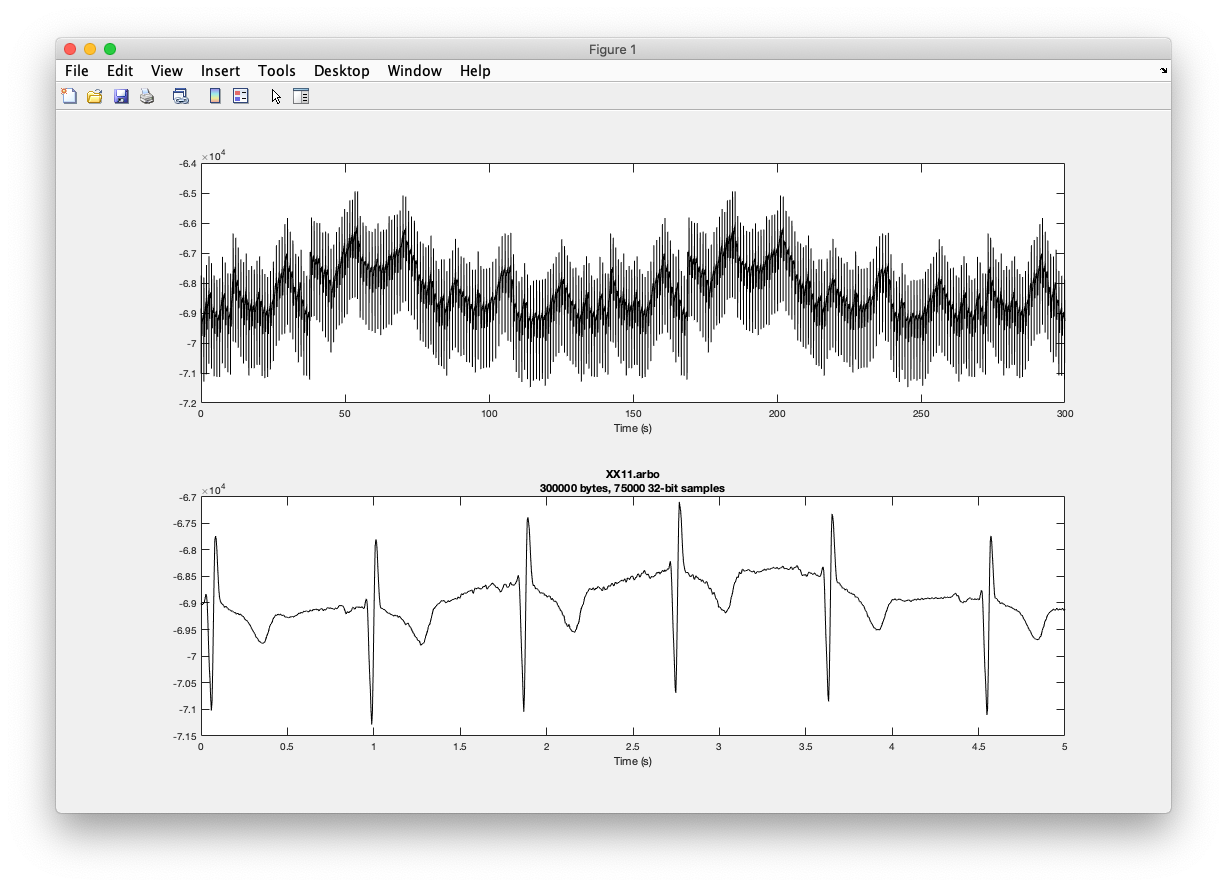Click the y-axis tick label -7.15 on the bottom plot
1227x887 pixels.
(x=183, y=736)
